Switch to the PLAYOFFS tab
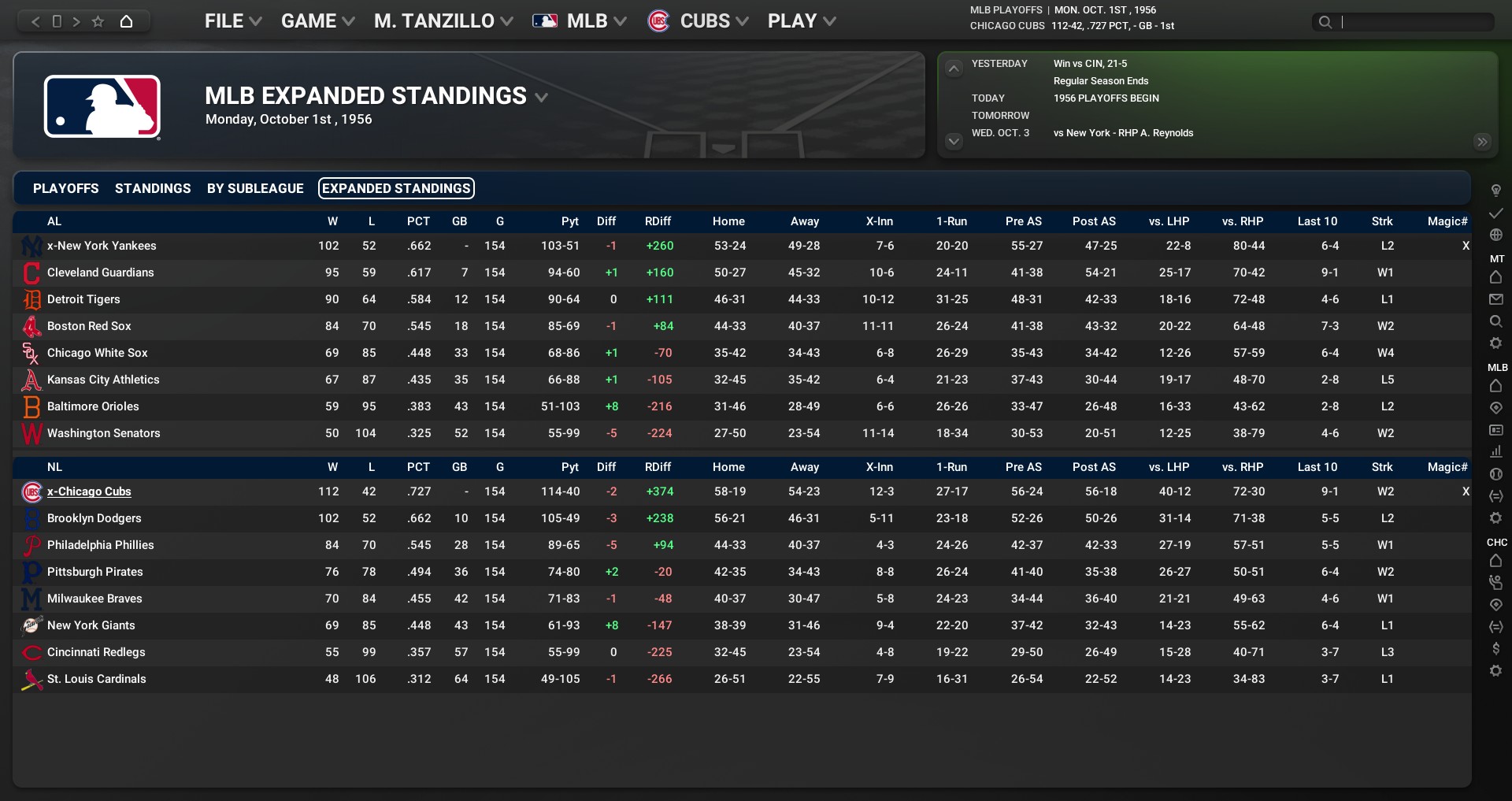 (x=66, y=188)
